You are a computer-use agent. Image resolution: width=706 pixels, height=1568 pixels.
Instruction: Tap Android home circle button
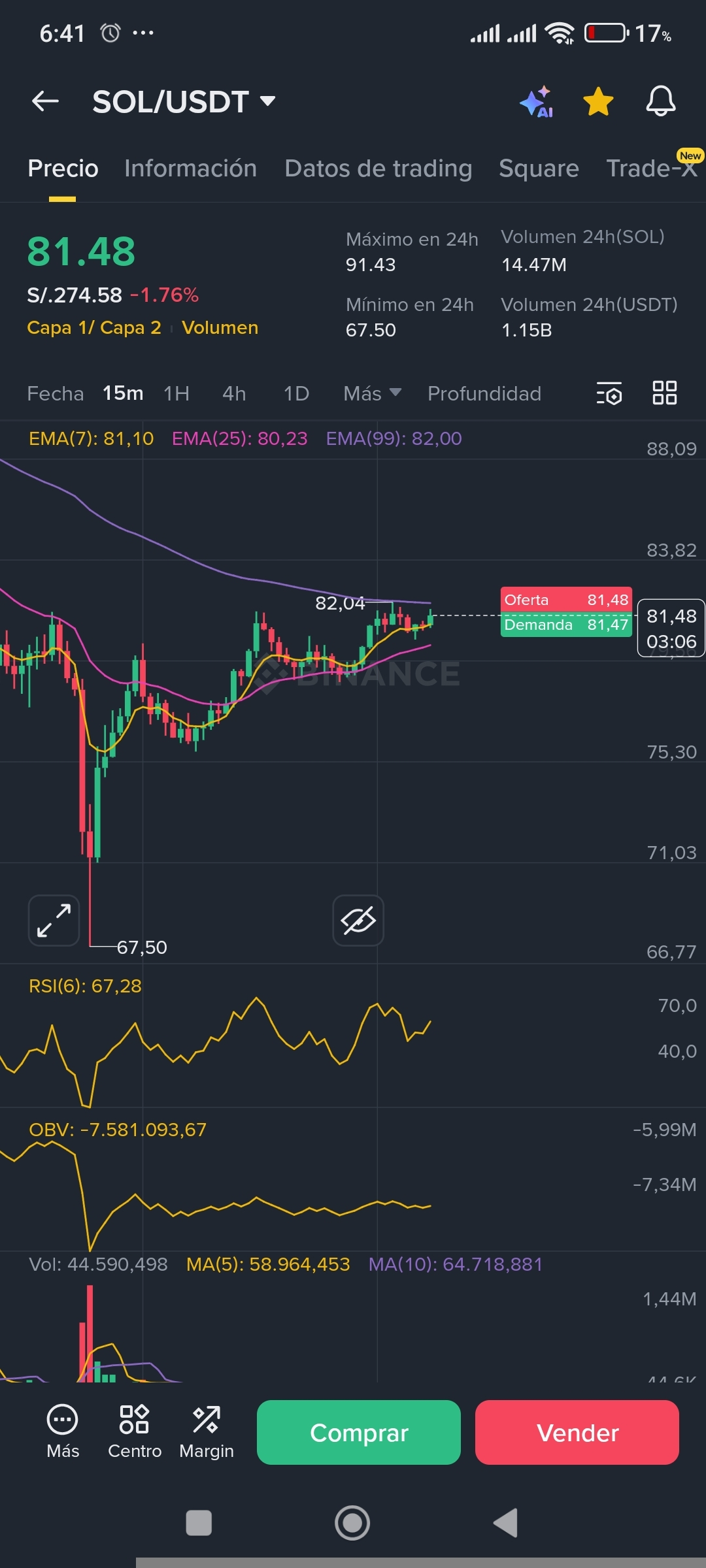point(352,1523)
